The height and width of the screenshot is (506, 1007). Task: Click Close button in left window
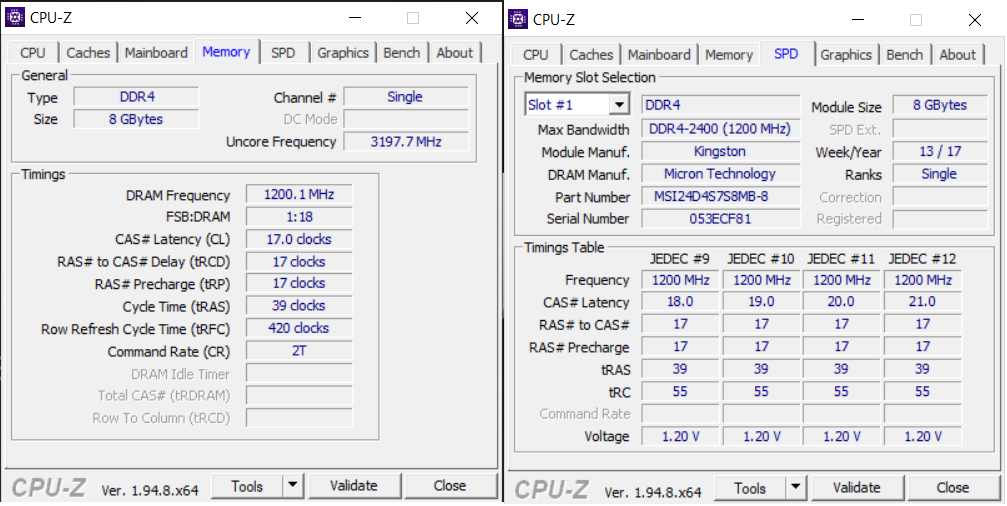[450, 486]
